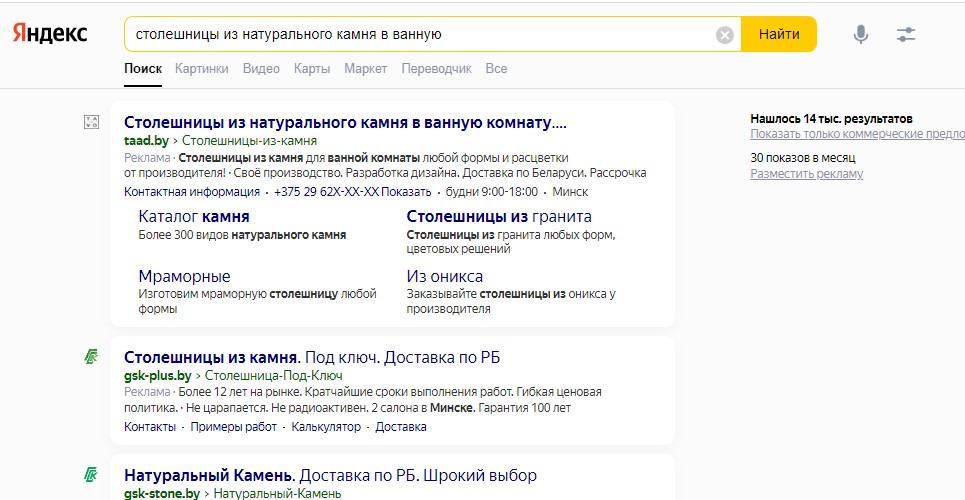Open Контактная информация link
Image resolution: width=965 pixels, height=500 pixels.
[x=191, y=192]
